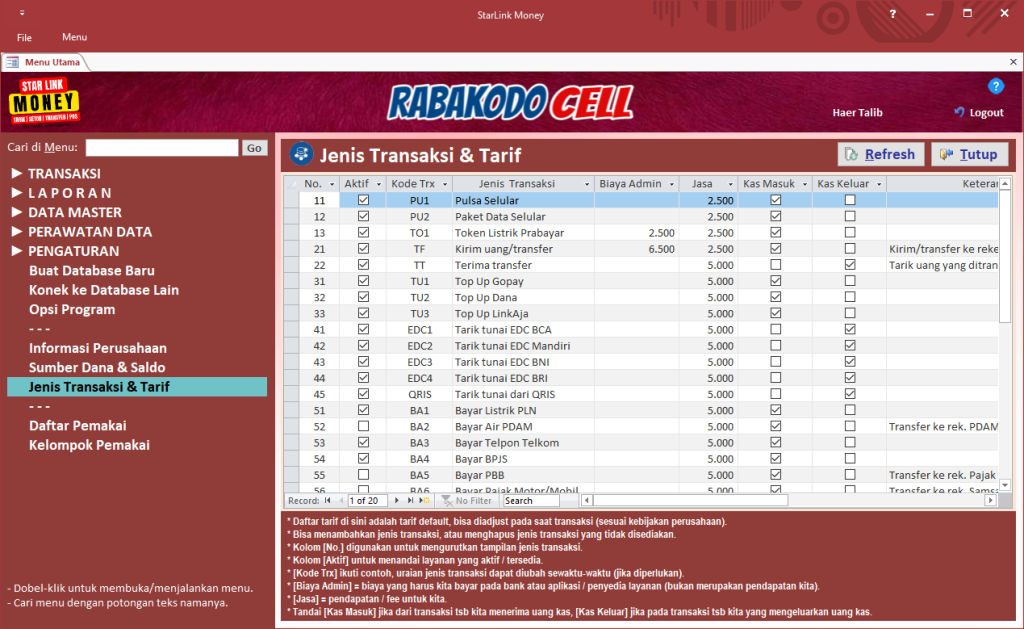Toggle Kas Masuk for Terima transfer

[775, 265]
